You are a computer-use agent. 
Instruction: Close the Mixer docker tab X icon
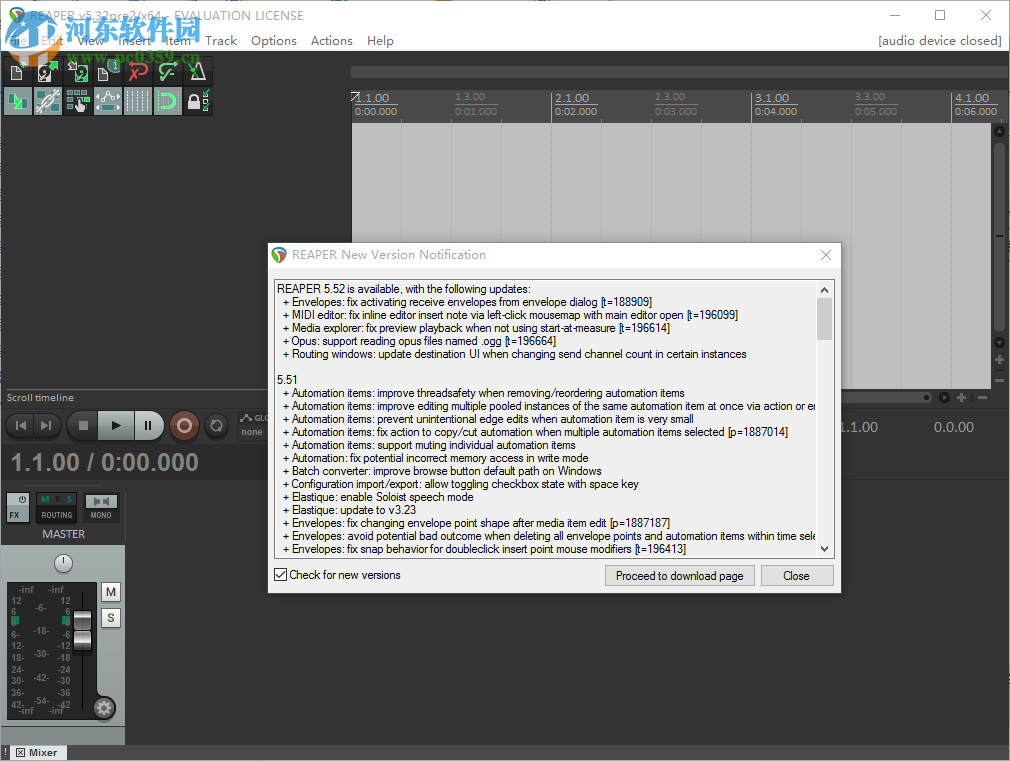pyautogui.click(x=21, y=753)
